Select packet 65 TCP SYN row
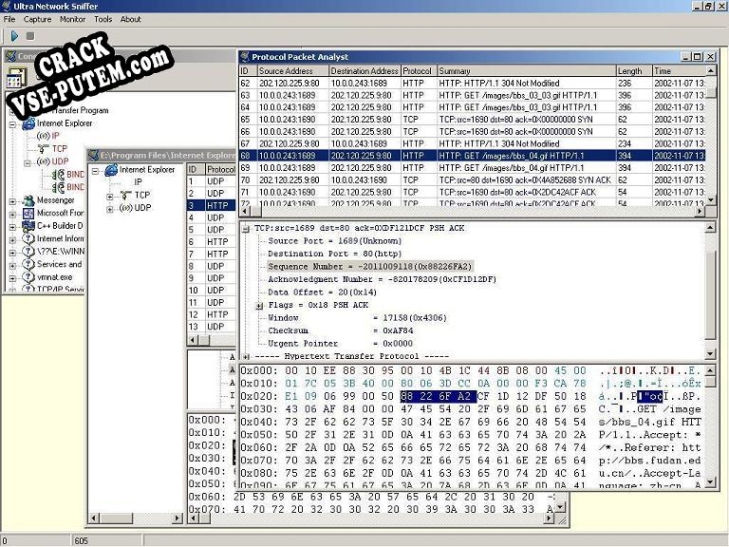 pos(472,119)
